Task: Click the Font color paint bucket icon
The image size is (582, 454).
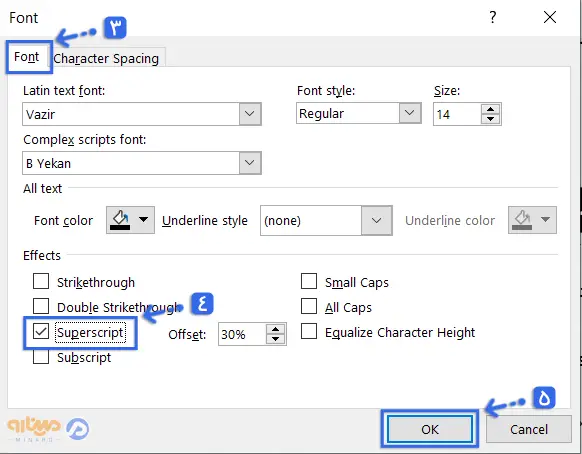Action: coord(121,220)
